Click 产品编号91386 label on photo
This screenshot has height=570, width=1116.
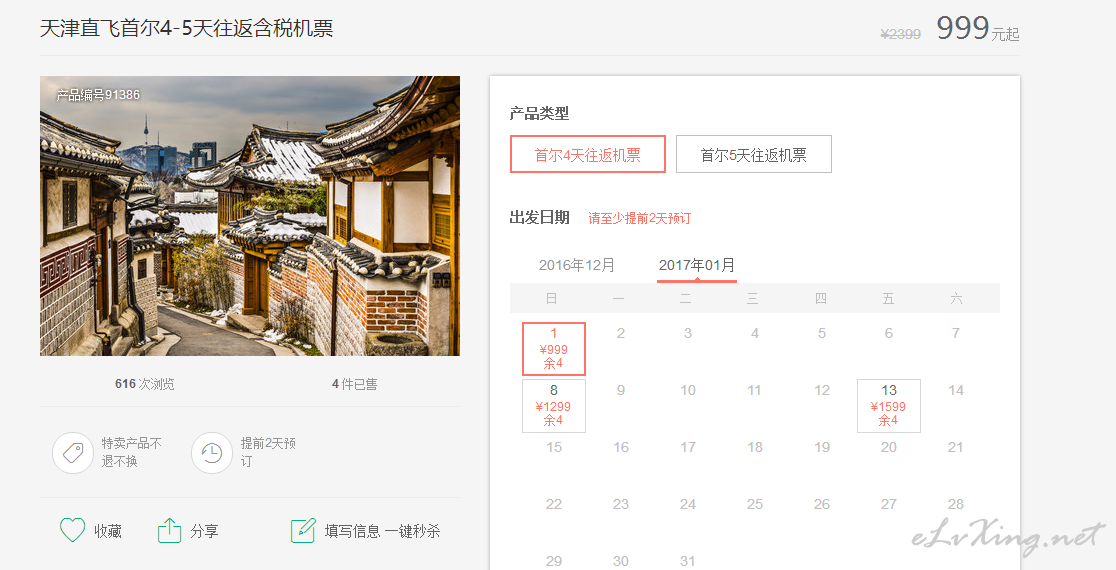pos(98,95)
